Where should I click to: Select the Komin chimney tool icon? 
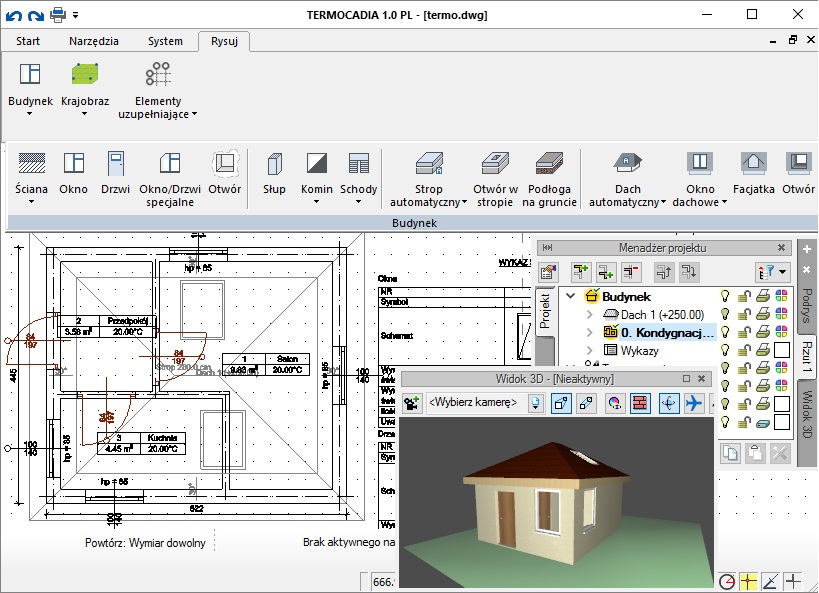(x=317, y=163)
